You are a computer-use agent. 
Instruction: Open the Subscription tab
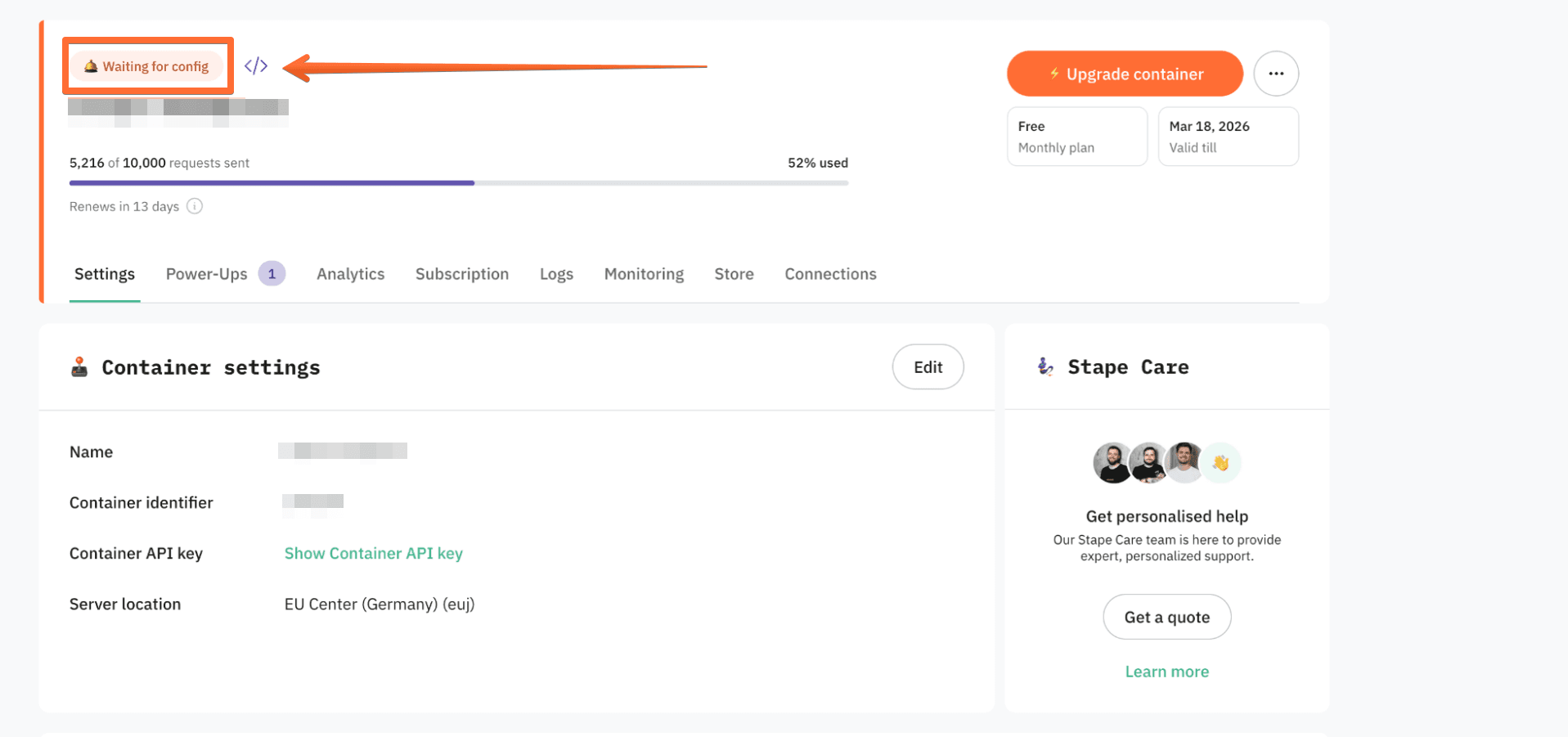click(x=461, y=274)
